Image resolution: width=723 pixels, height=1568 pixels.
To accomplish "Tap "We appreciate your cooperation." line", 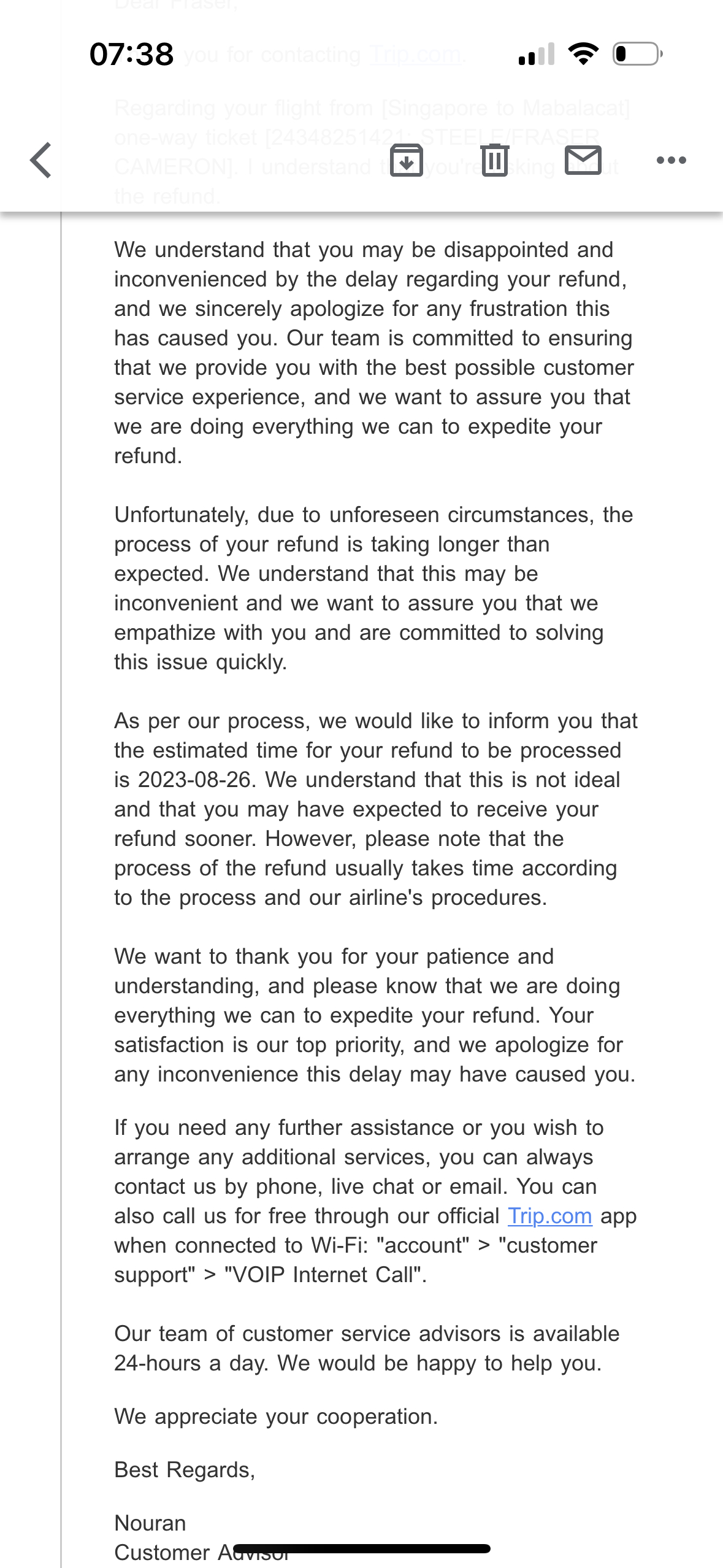I will 276,1416.
